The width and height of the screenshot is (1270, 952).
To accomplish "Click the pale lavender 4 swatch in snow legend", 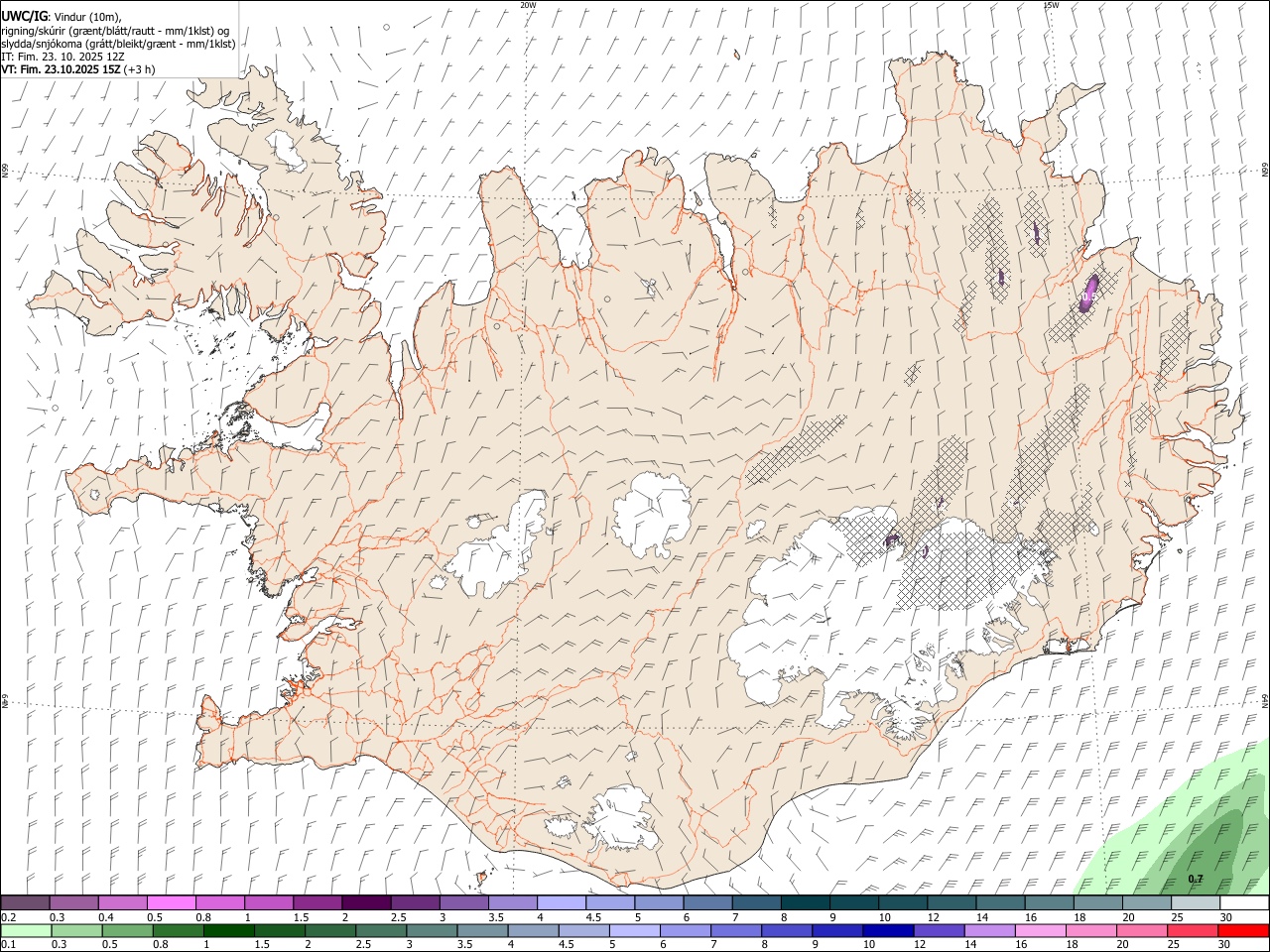I will [x=562, y=902].
